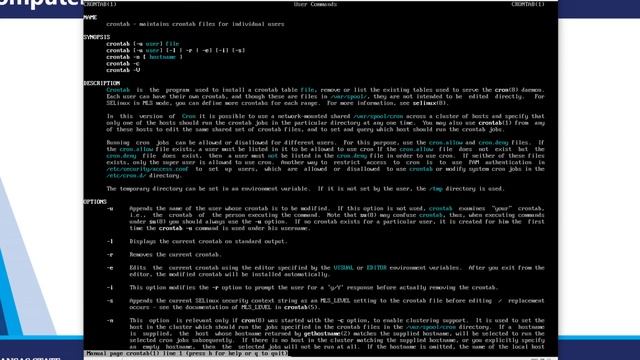This screenshot has height=360, width=640.
Task: Click the /etc/cron.d/ directory path
Action: tap(126, 176)
